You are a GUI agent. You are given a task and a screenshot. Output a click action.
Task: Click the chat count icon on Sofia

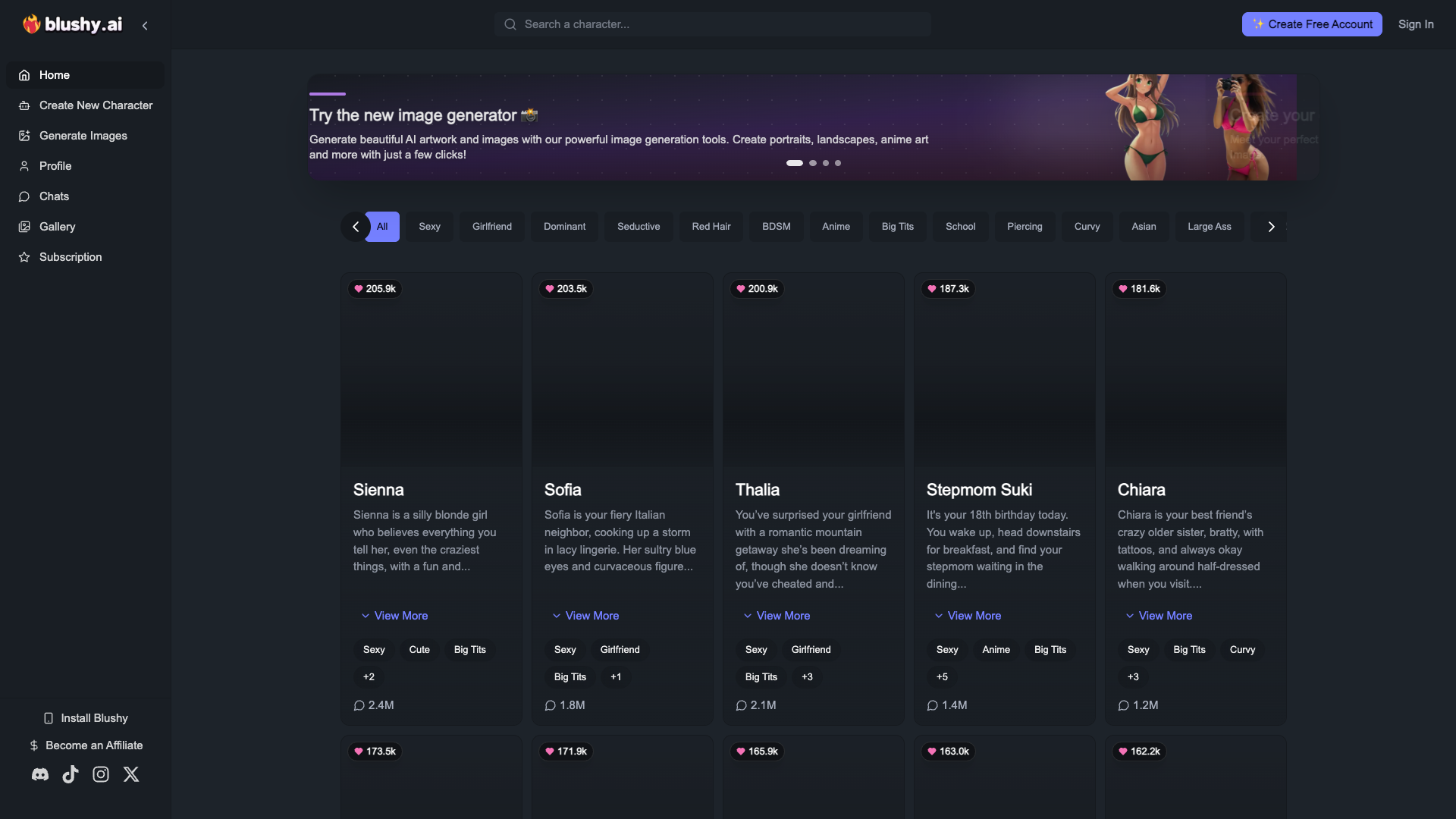tap(551, 705)
